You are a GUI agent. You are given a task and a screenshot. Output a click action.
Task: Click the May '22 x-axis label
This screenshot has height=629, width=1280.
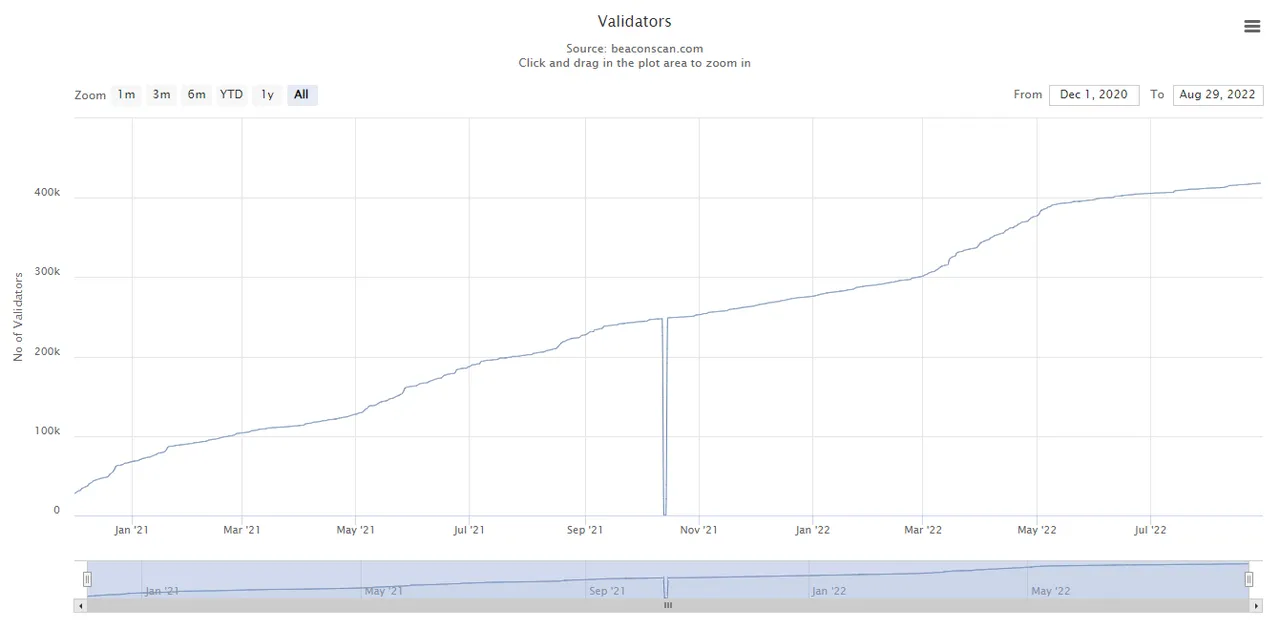pos(1037,530)
